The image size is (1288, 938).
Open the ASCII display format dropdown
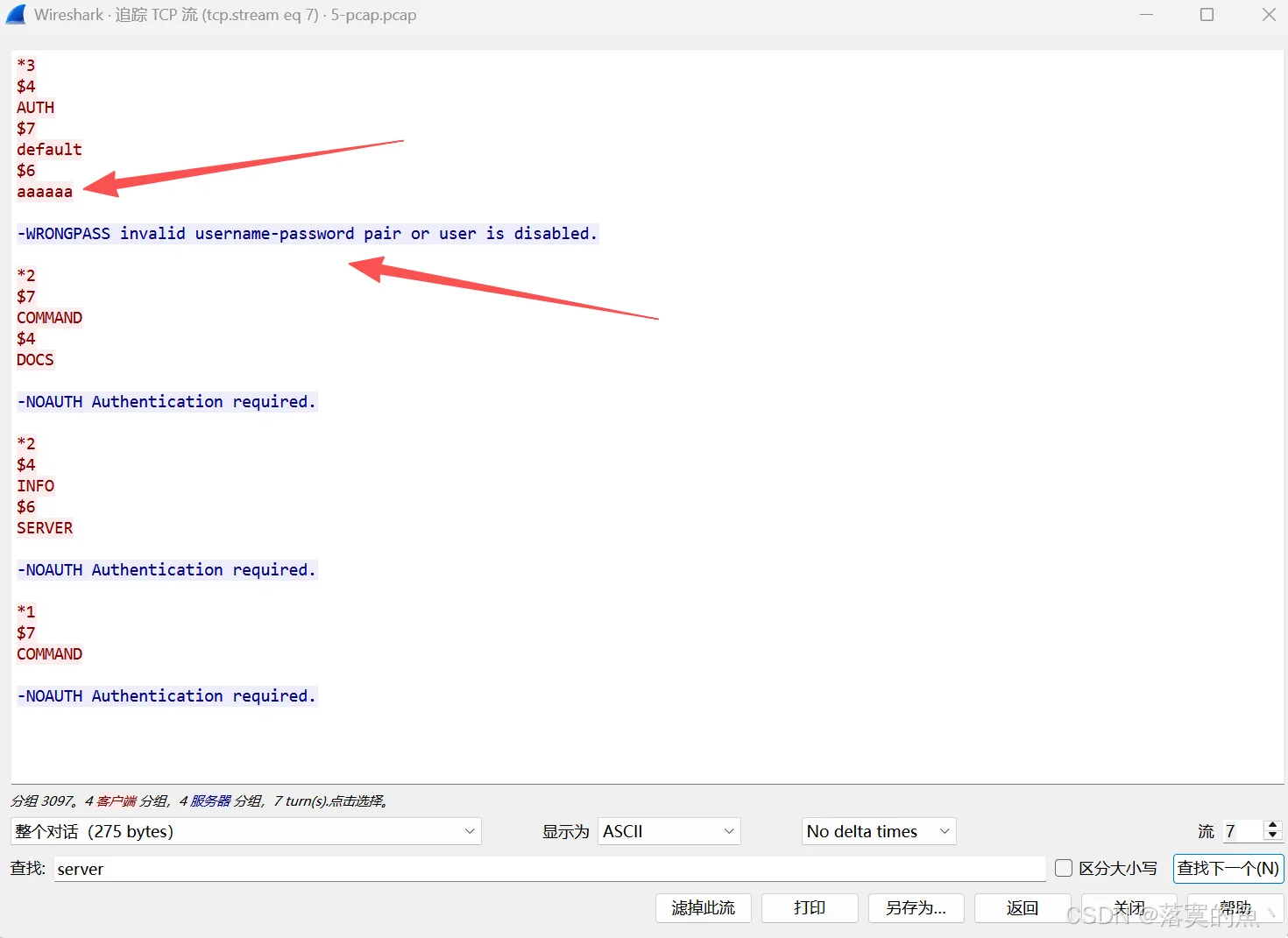669,831
